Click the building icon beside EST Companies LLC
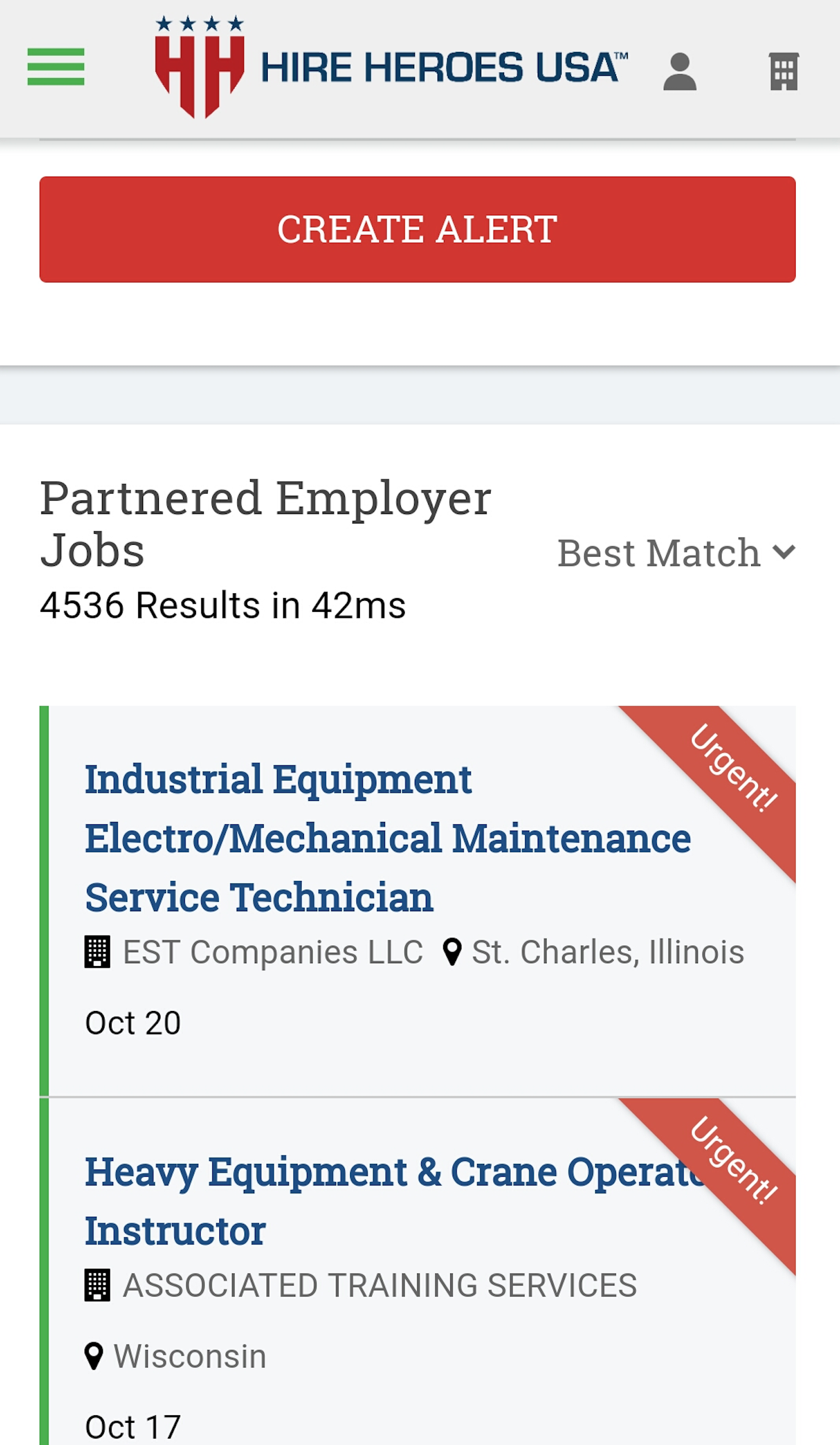Image resolution: width=840 pixels, height=1445 pixels. point(98,951)
